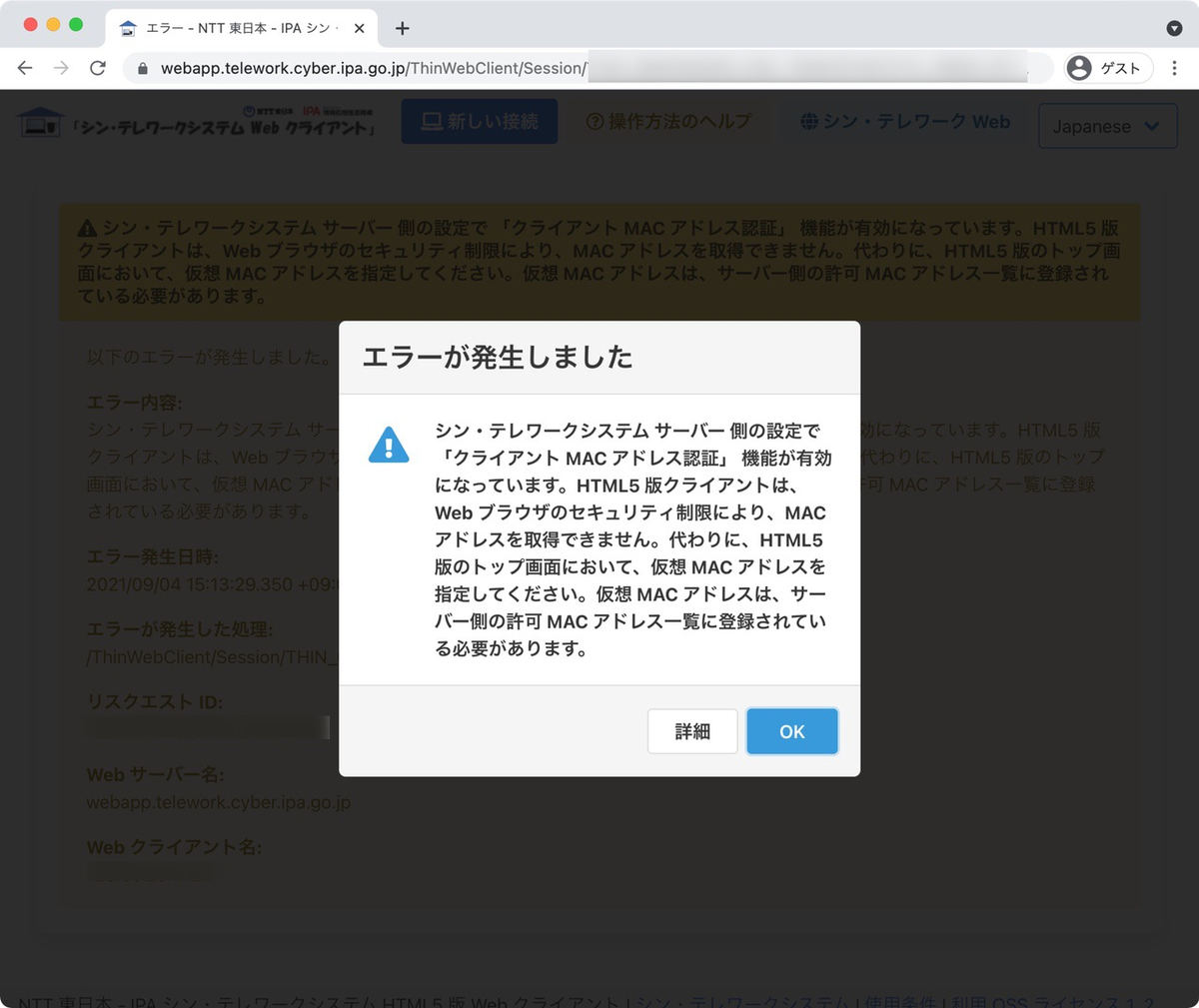Screen dimensions: 1199x1008
Task: Open the Chrome three-dot menu
Action: [1175, 68]
